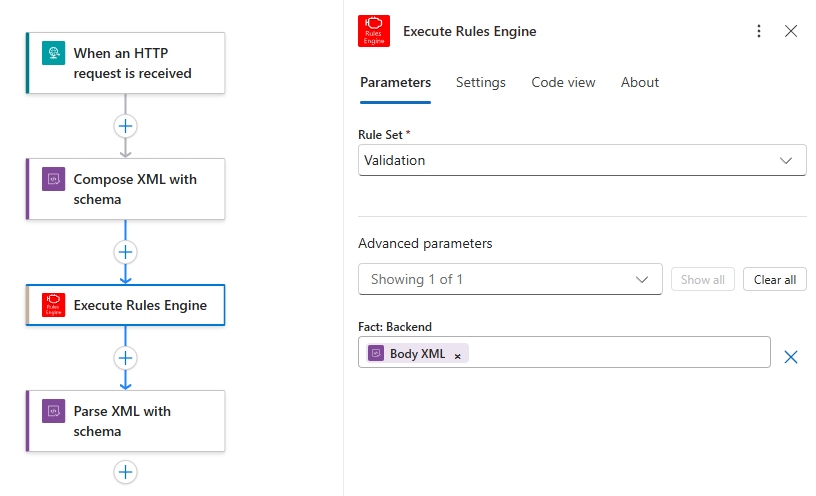Close the Execute Rules Engine panel
Screen dimensions: 816x496
(x=790, y=31)
